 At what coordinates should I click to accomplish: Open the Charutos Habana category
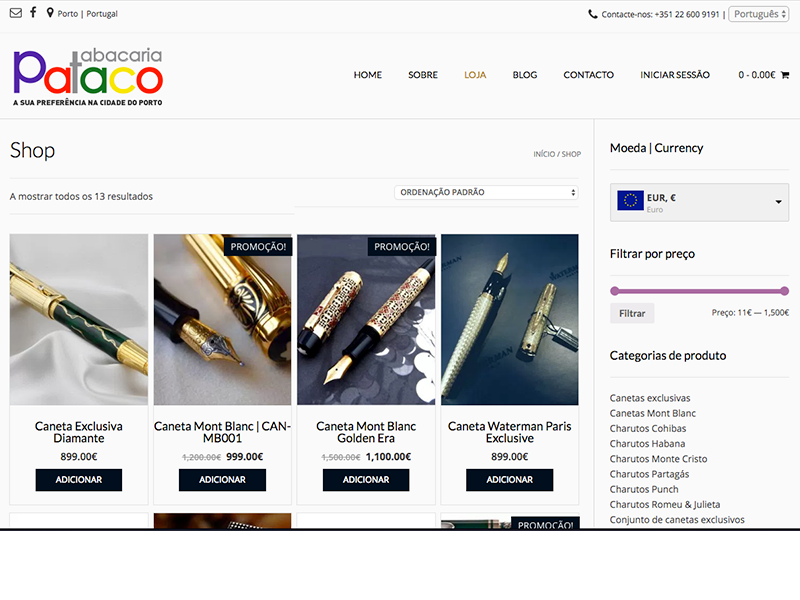pyautogui.click(x=647, y=444)
